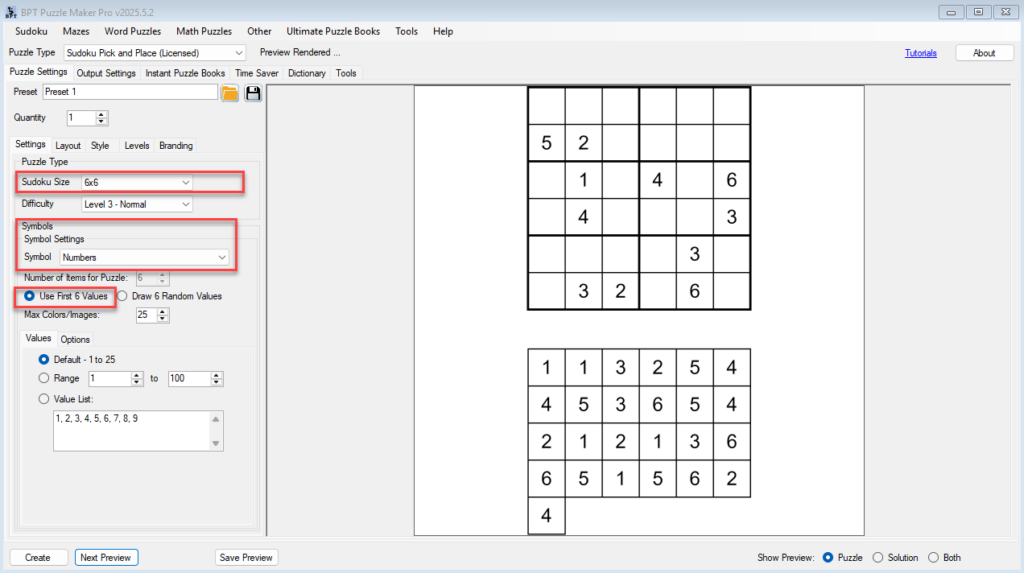Select the Settings sub-tab
This screenshot has width=1024, height=573.
click(30, 144)
